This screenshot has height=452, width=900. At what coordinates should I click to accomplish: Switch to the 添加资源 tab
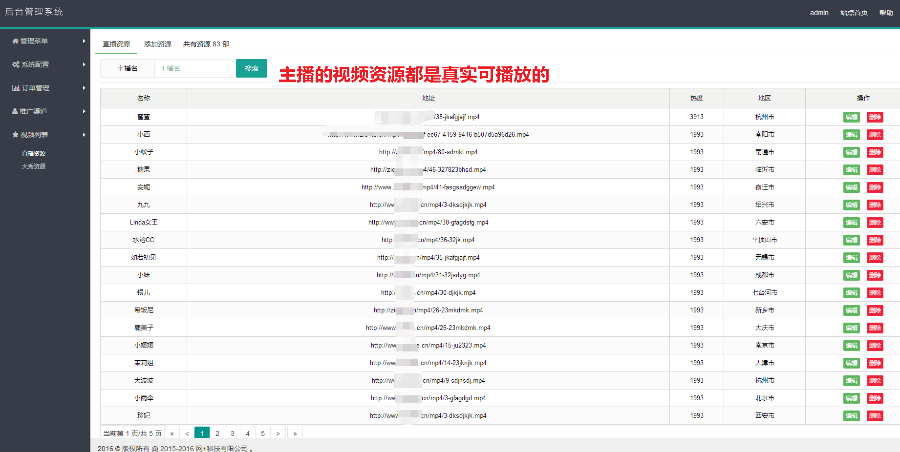pyautogui.click(x=157, y=44)
